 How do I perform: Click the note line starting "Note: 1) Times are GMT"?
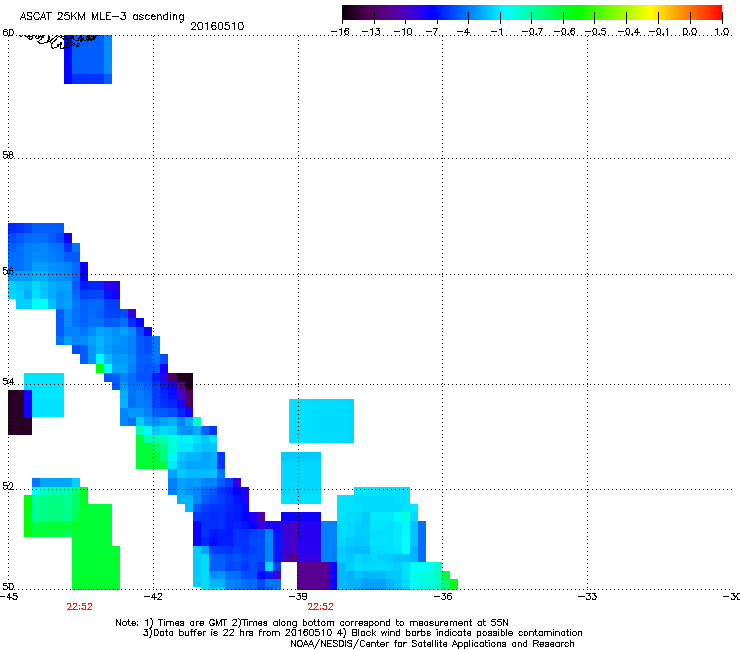(x=312, y=623)
